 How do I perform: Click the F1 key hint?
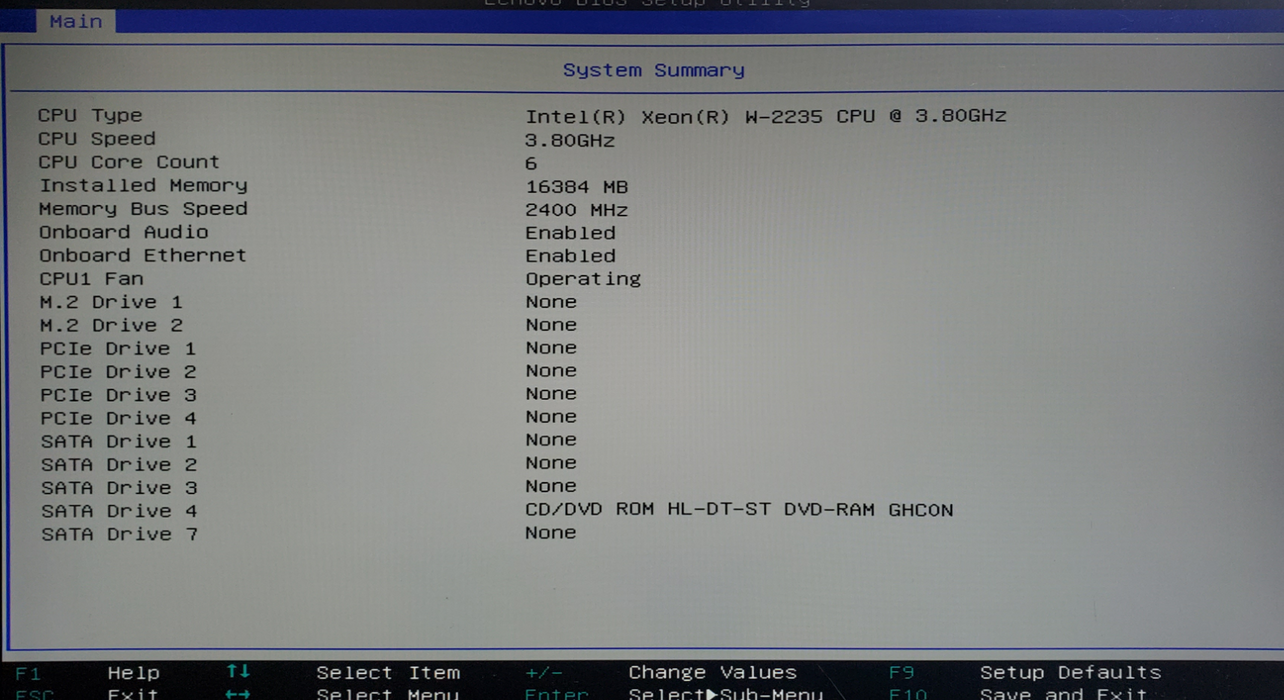[28, 673]
